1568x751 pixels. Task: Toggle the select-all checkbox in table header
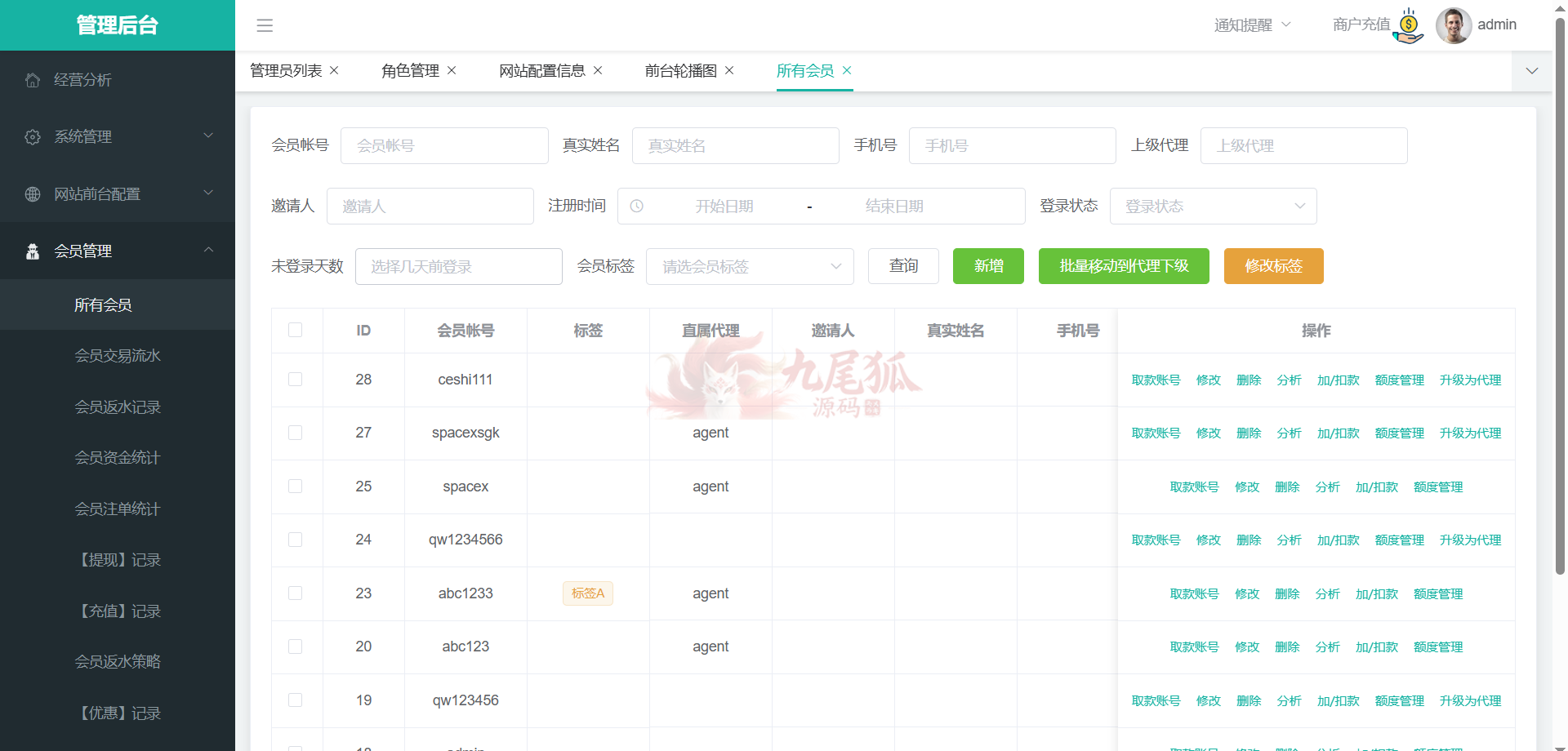pyautogui.click(x=296, y=330)
